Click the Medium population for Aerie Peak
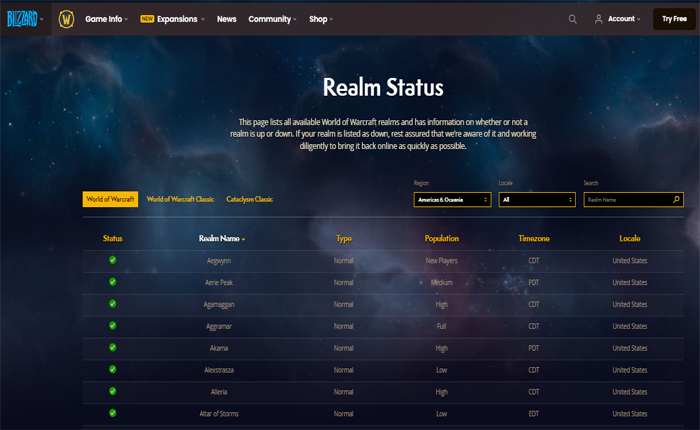 click(x=442, y=282)
